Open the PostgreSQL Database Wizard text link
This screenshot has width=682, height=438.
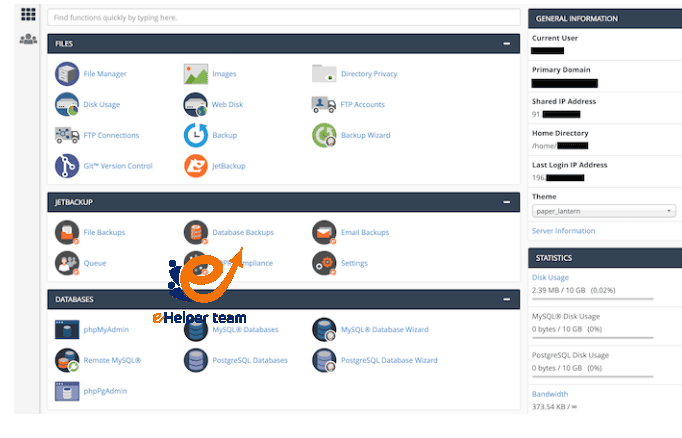[389, 360]
